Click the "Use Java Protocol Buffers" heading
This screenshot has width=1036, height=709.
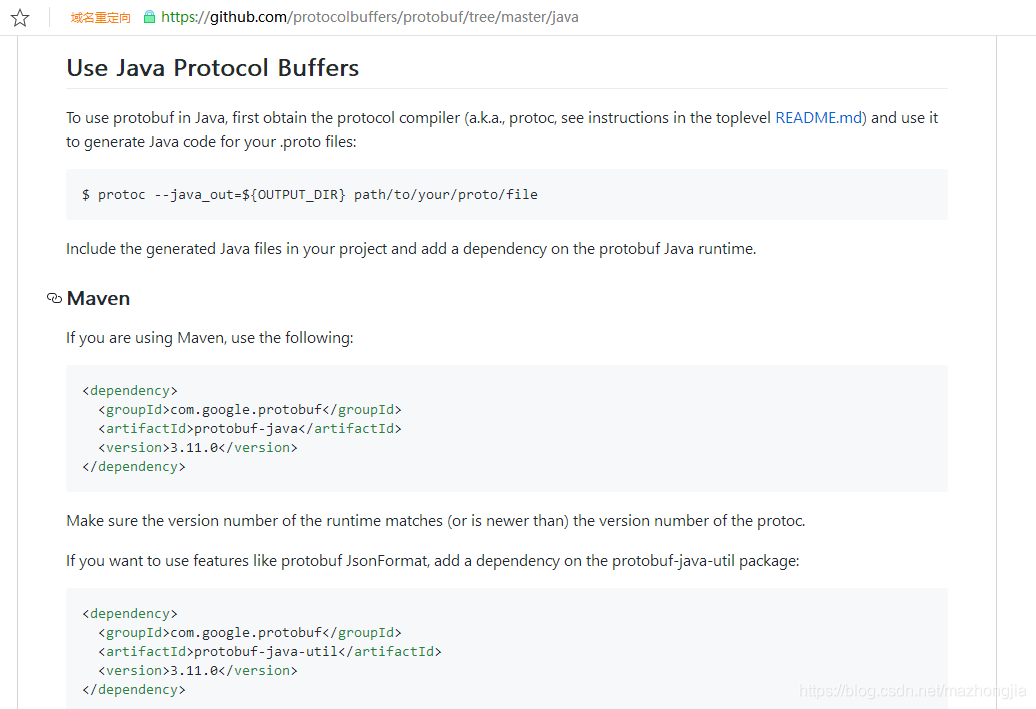(x=212, y=67)
